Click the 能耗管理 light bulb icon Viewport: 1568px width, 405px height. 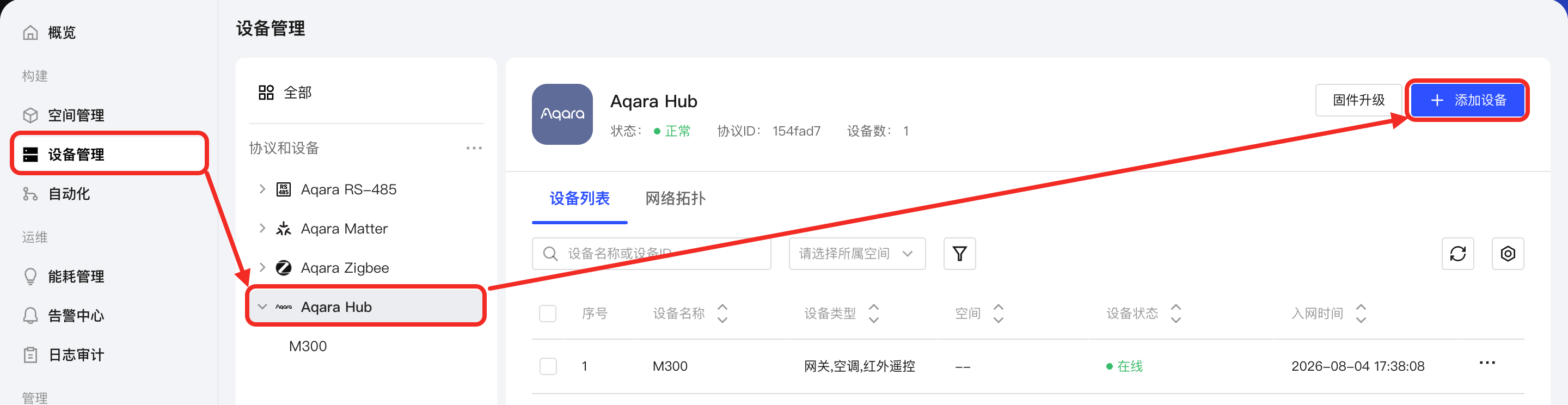30,277
